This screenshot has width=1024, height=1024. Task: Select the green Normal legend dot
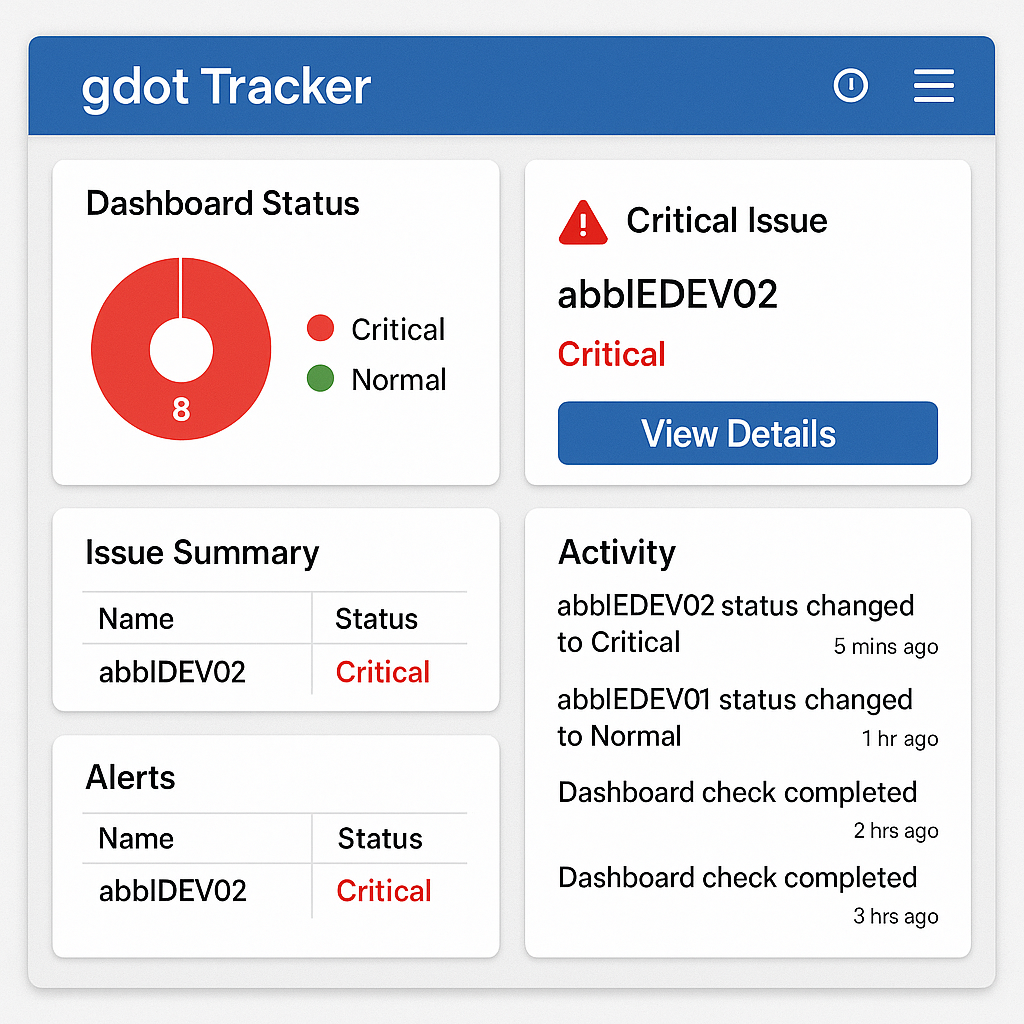(x=319, y=379)
